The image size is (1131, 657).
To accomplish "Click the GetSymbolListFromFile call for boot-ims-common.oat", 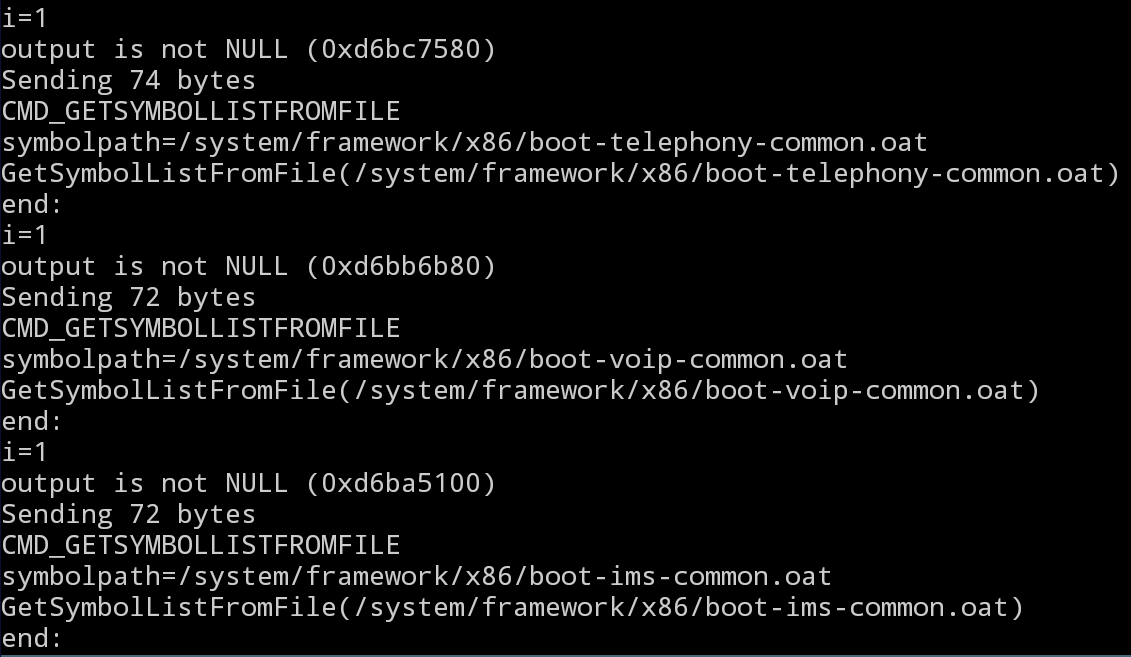I will pyautogui.click(x=512, y=607).
